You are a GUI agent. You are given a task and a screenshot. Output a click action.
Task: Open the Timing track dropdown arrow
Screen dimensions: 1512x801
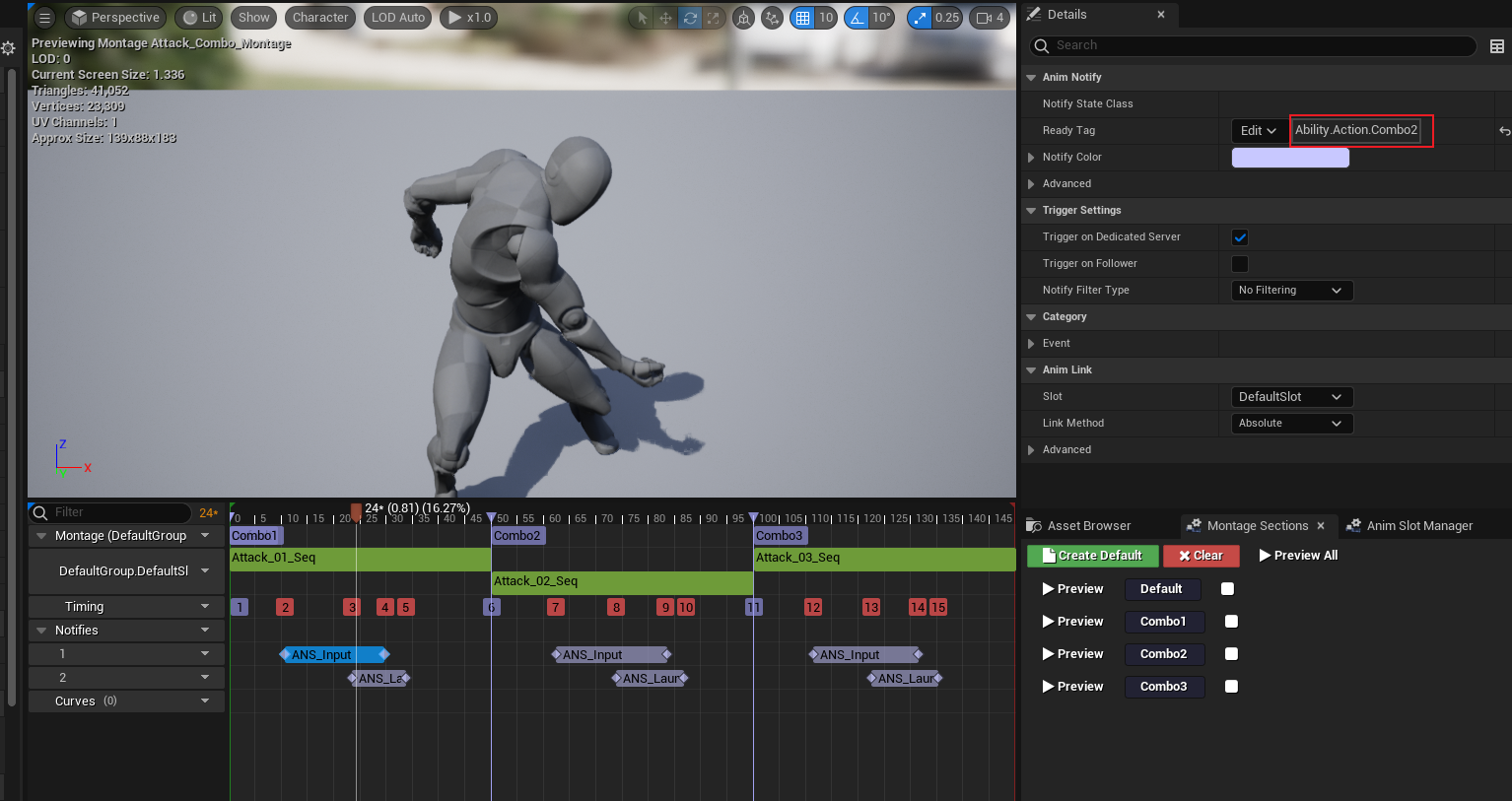(x=205, y=607)
